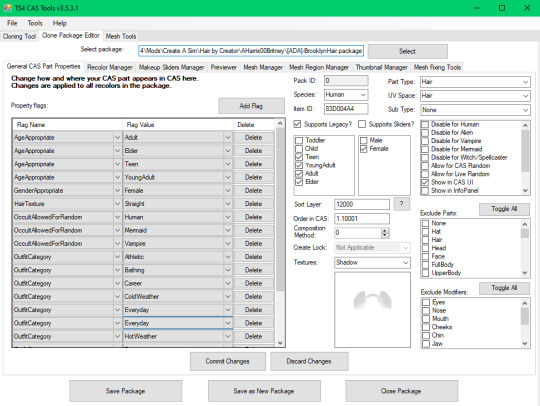Open the File menu
540x406 pixels.
(12, 23)
